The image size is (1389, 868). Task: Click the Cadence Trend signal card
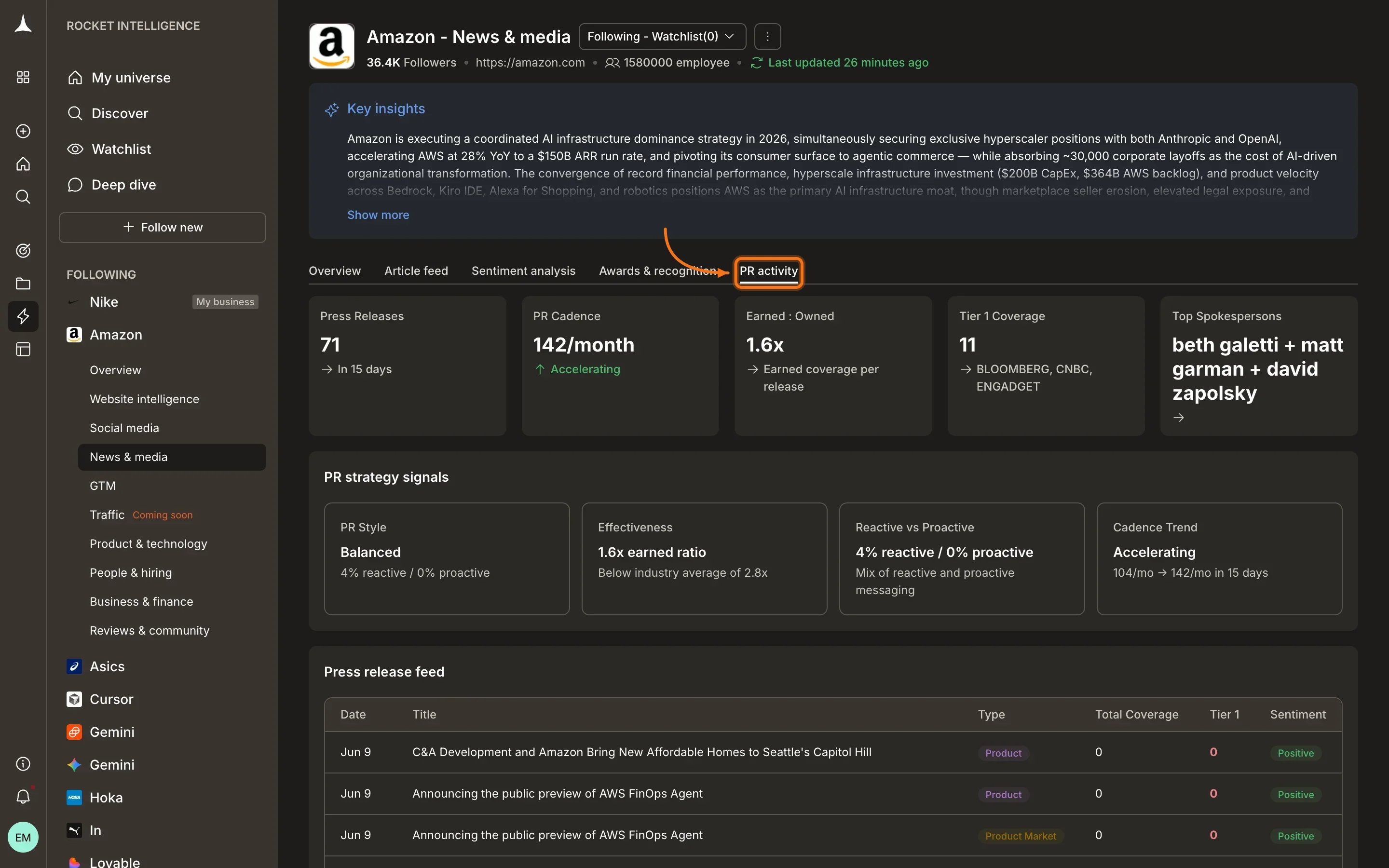[1220, 558]
